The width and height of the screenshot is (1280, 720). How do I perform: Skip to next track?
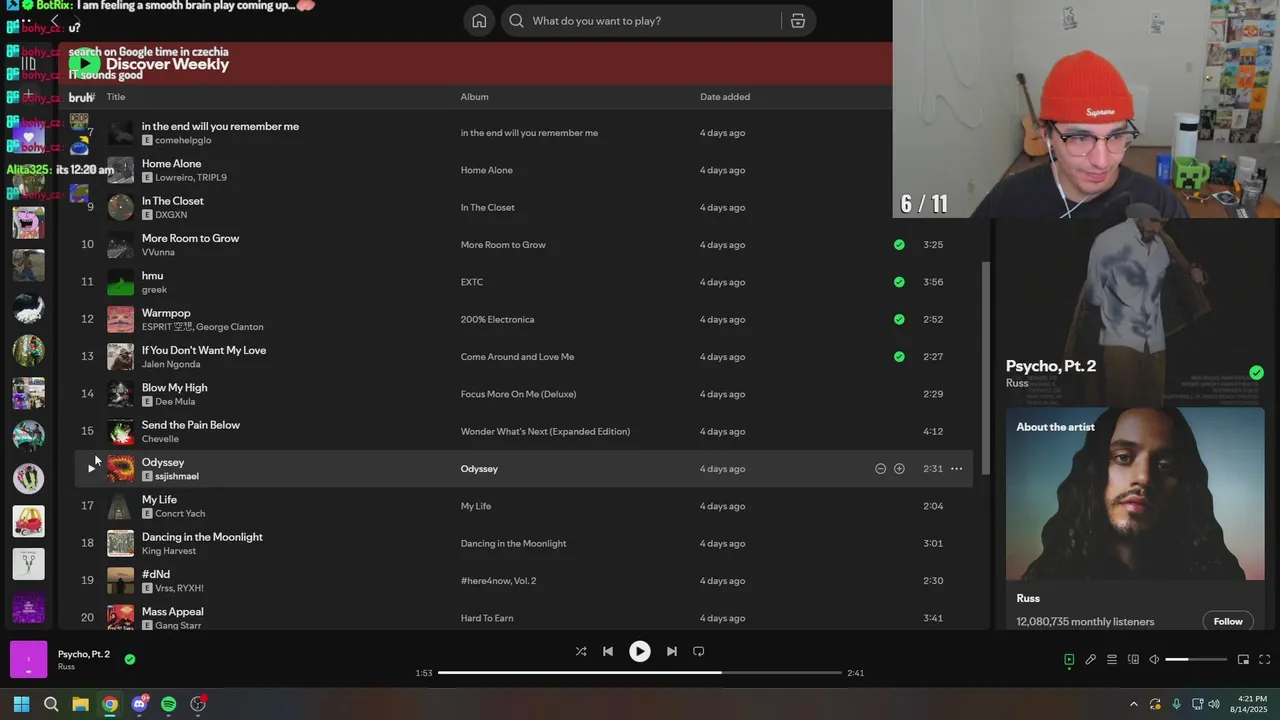(672, 651)
